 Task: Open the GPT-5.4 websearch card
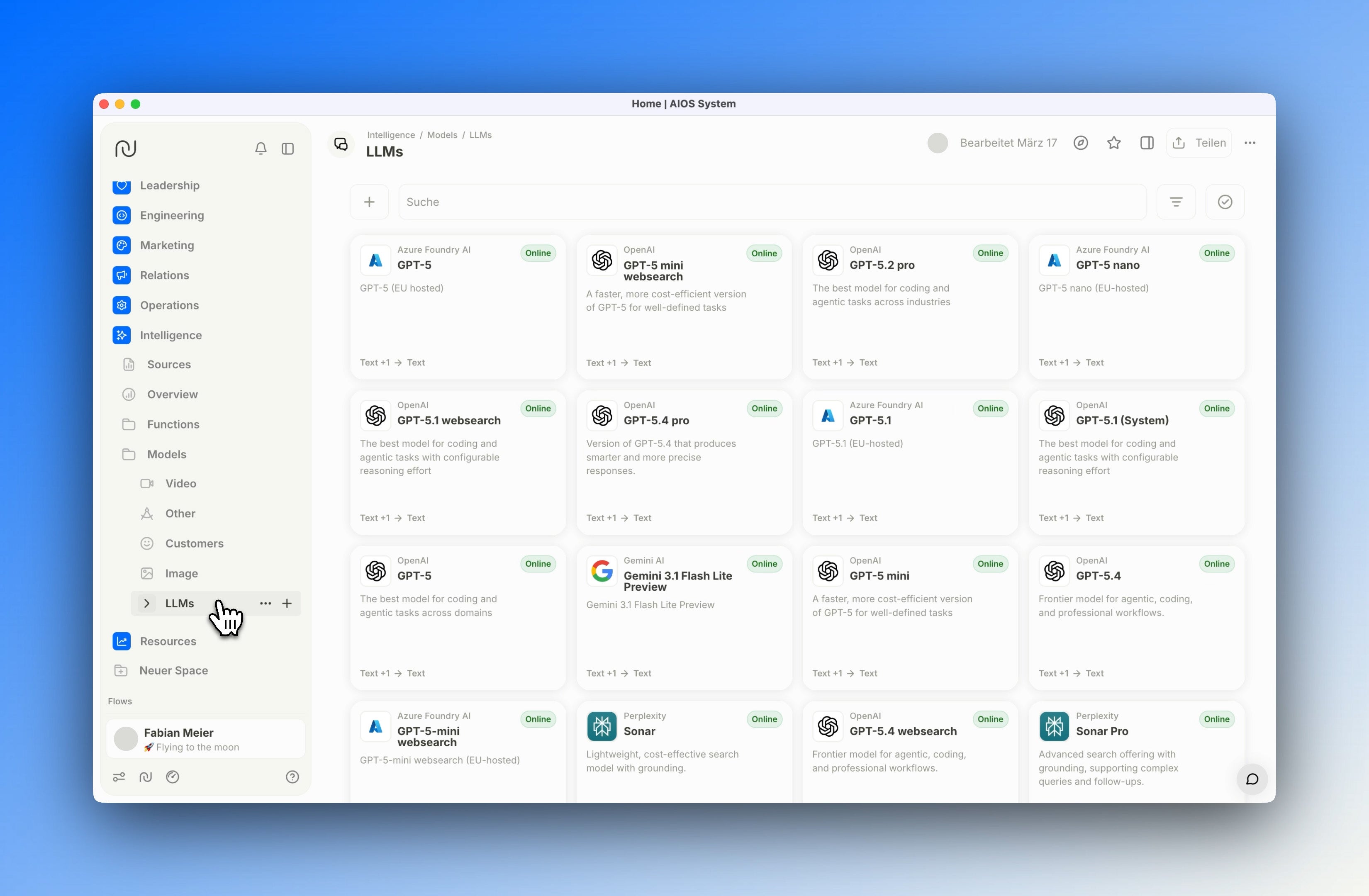click(x=910, y=752)
